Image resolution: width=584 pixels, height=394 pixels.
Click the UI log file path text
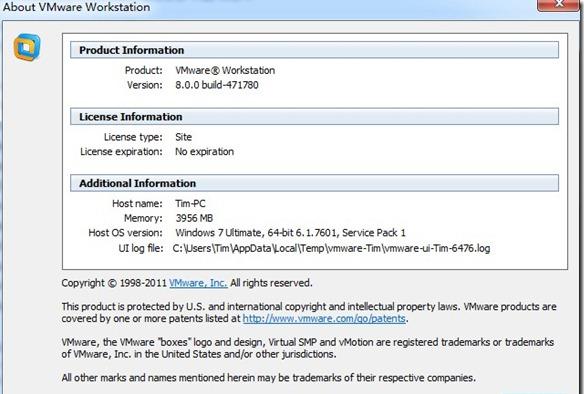[331, 248]
